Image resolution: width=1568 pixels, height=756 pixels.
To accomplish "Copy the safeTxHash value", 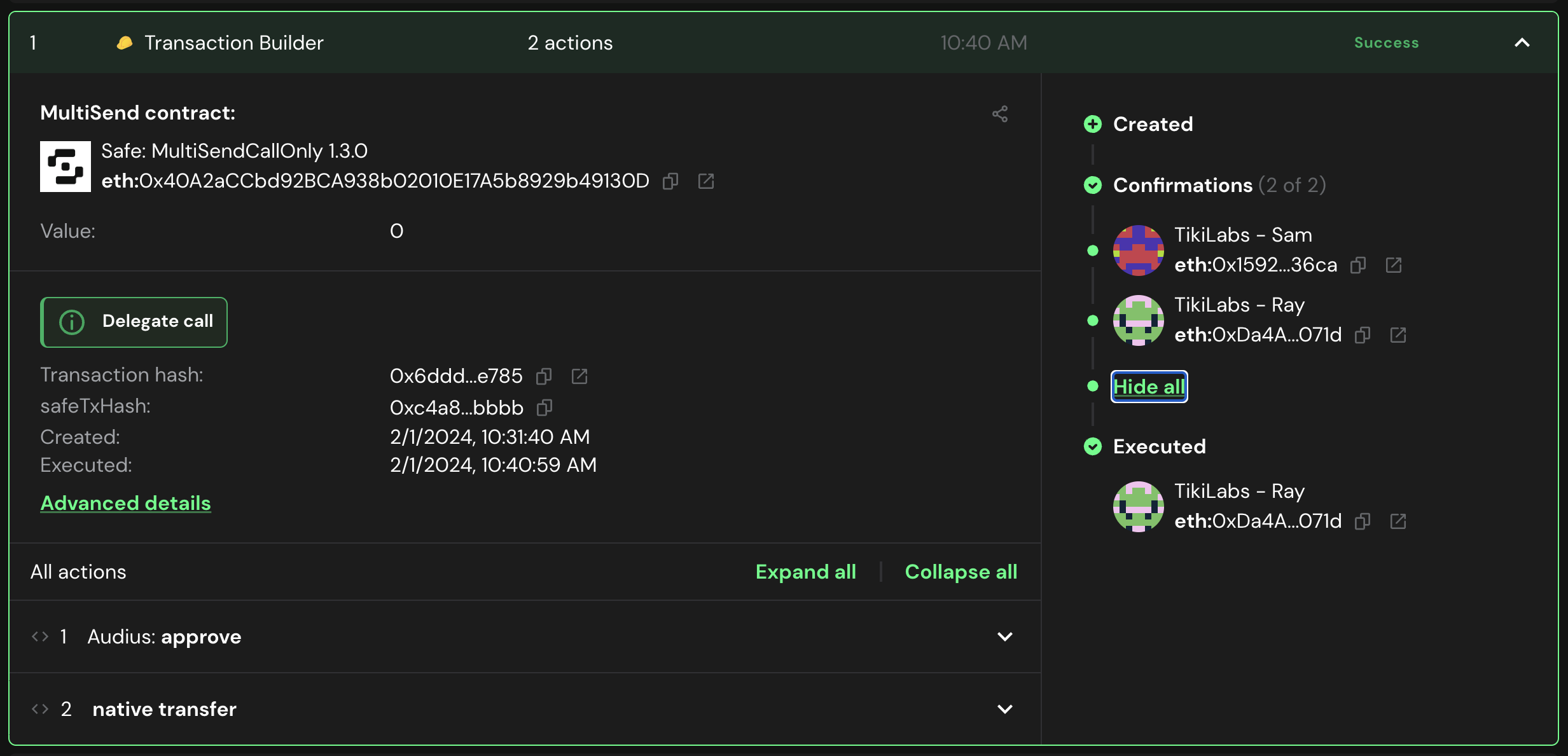I will [545, 408].
